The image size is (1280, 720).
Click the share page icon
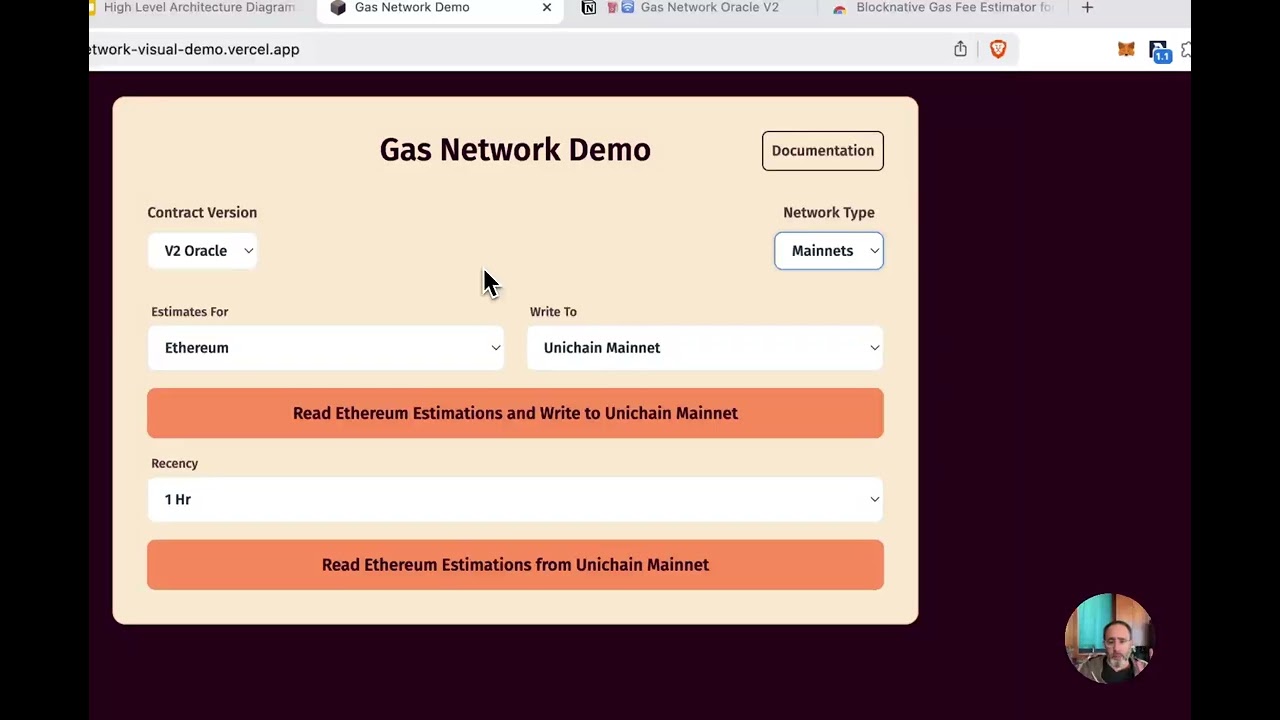(960, 49)
